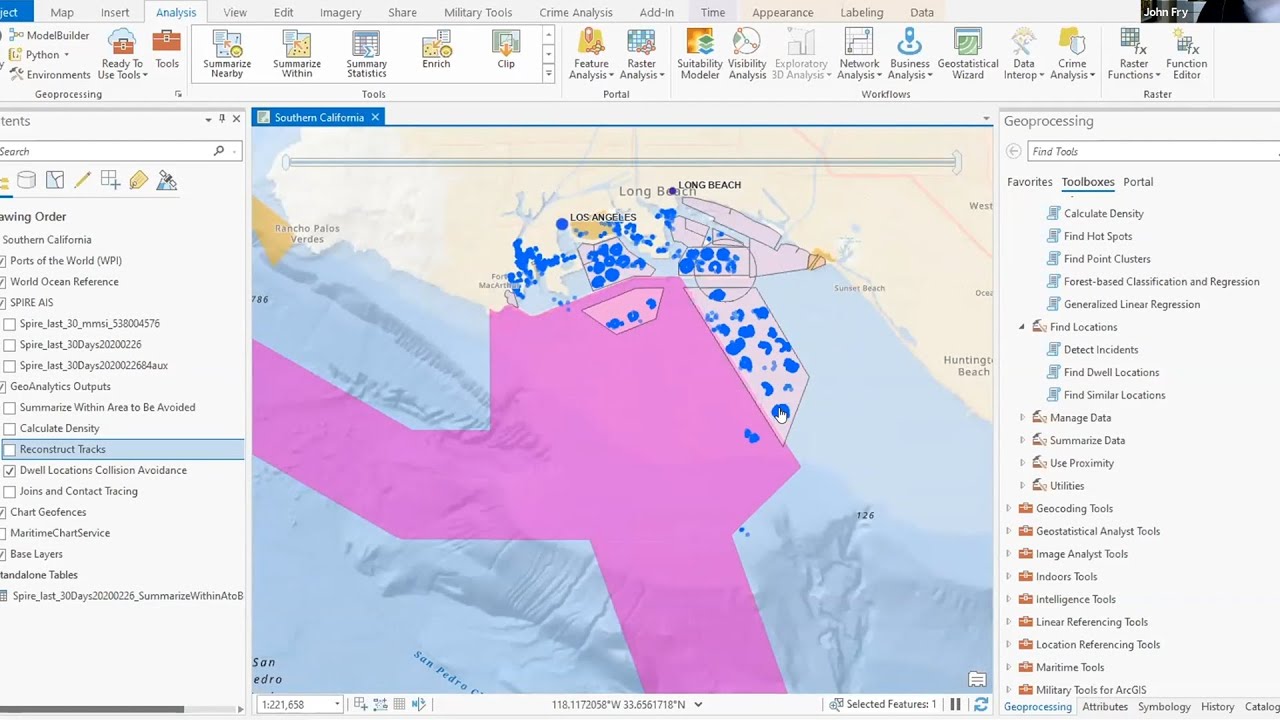Image resolution: width=1280 pixels, height=720 pixels.
Task: Enable Calculate Density layer
Action: (10, 429)
